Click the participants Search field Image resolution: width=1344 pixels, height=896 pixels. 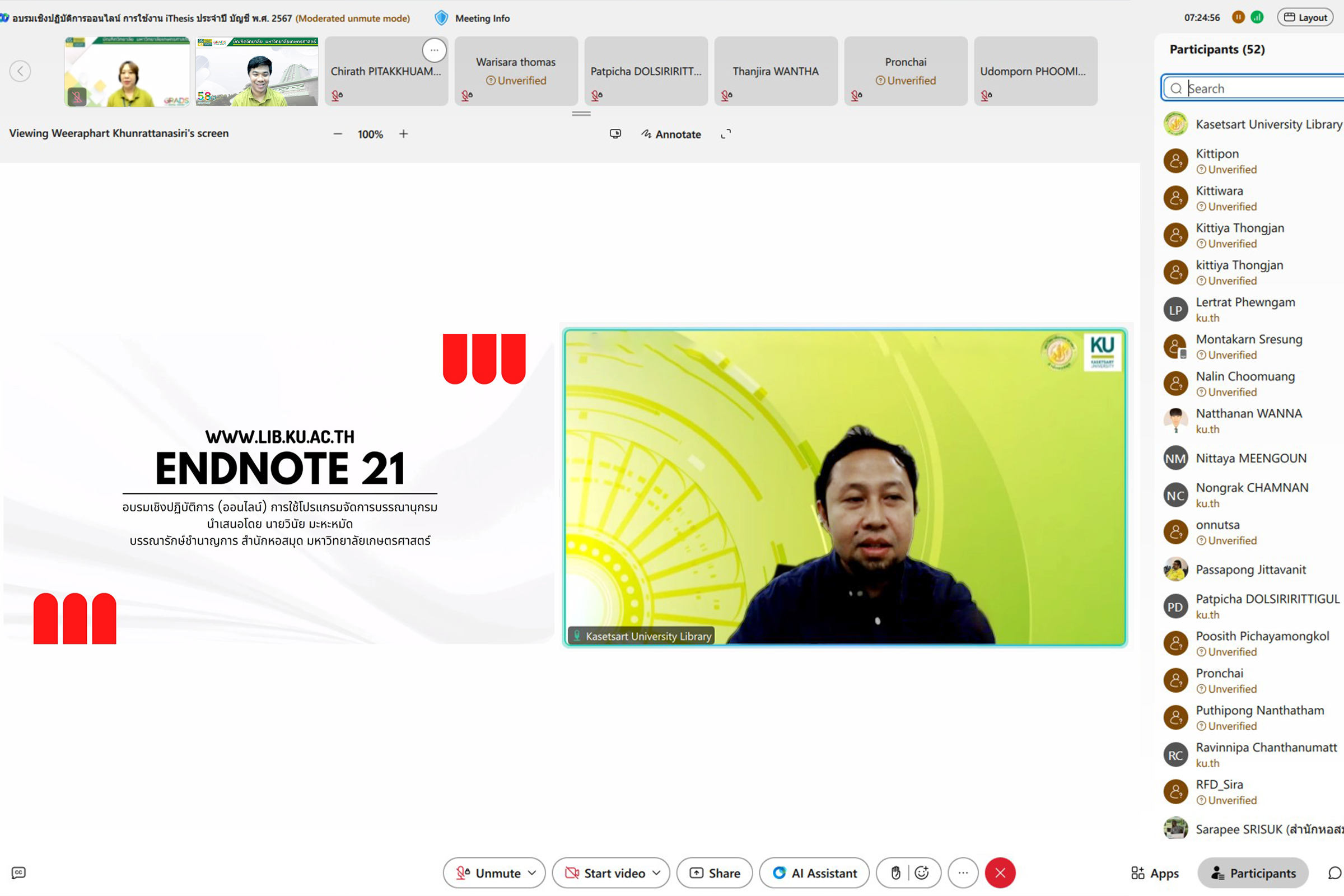[x=1253, y=88]
